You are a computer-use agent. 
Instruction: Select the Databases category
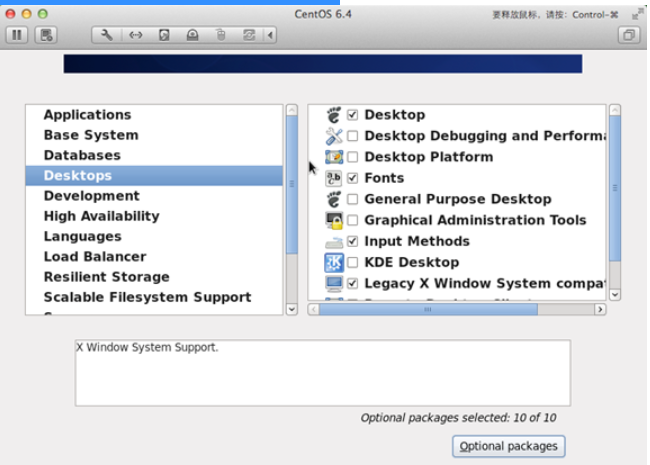point(82,155)
